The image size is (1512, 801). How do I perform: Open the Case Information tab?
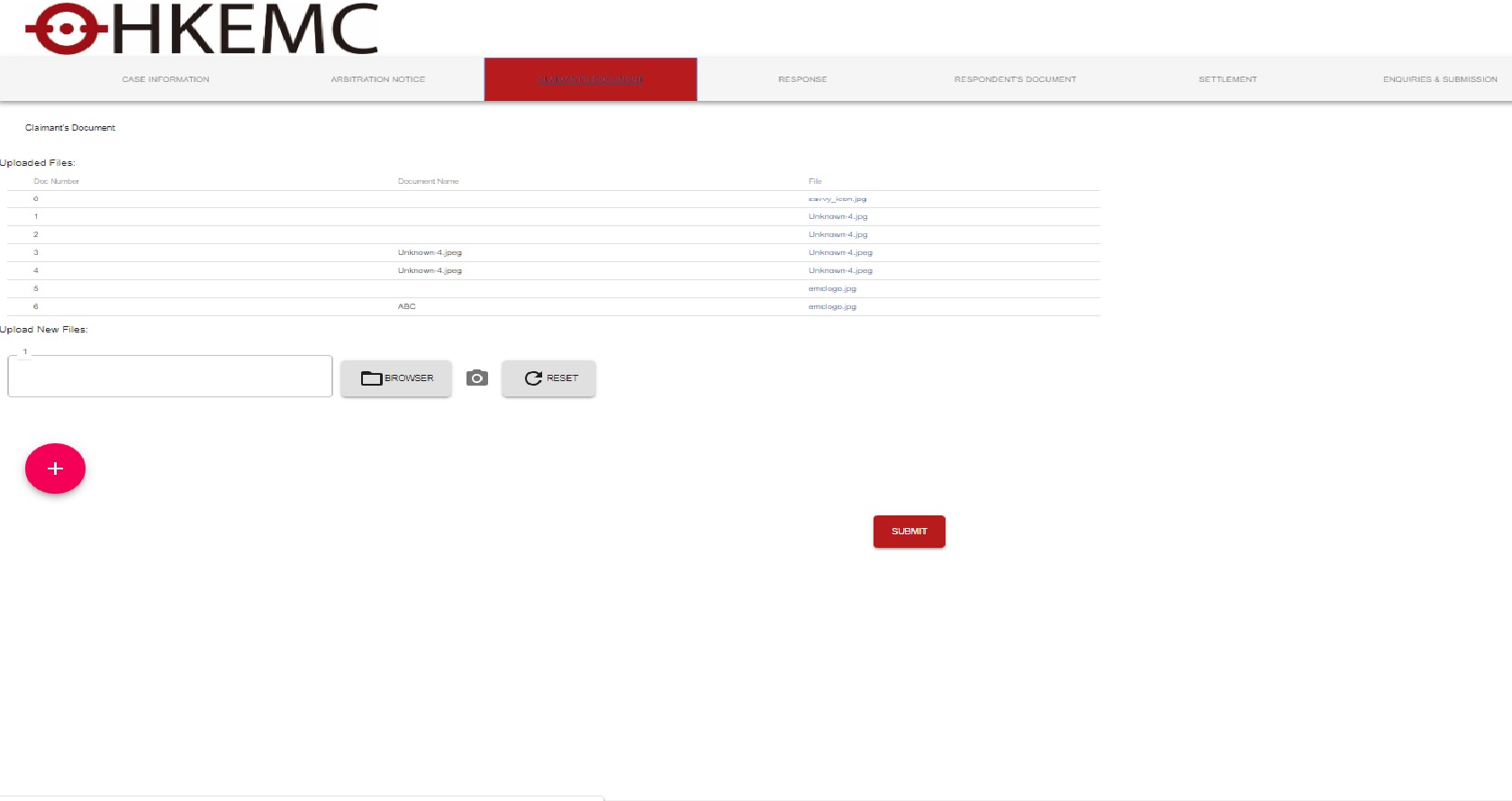166,79
